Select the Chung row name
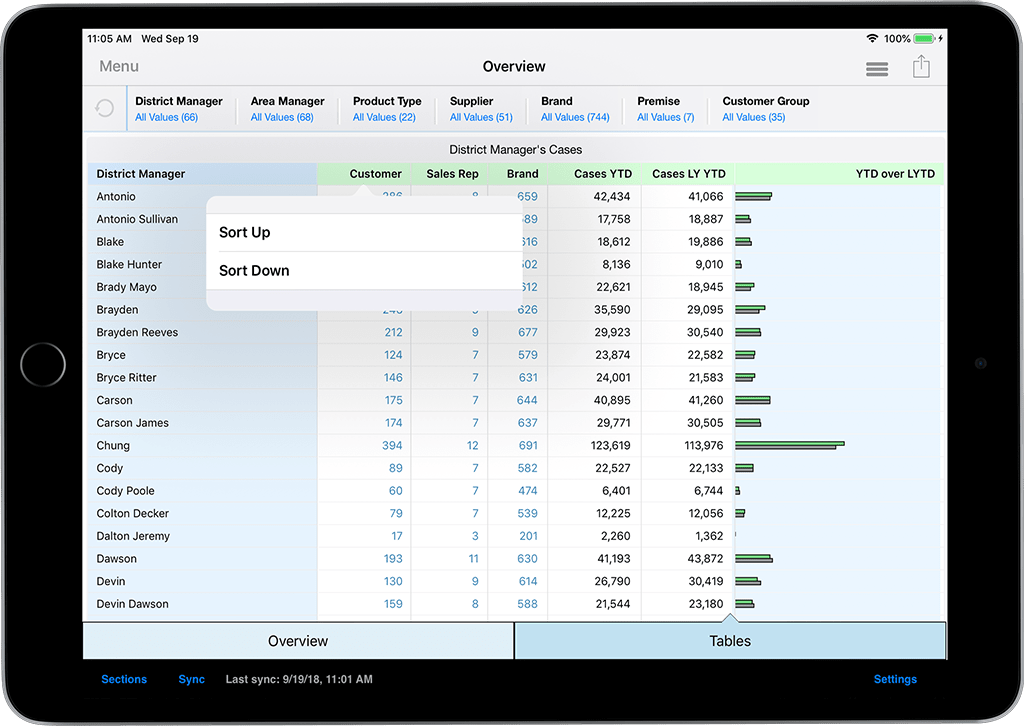Image resolution: width=1024 pixels, height=726 pixels. pyautogui.click(x=113, y=445)
